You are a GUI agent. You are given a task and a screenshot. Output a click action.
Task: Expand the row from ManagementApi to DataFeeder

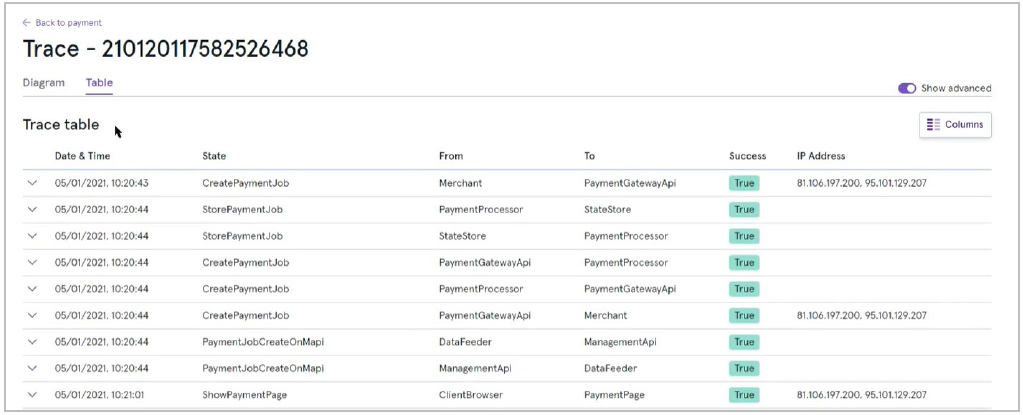click(32, 368)
